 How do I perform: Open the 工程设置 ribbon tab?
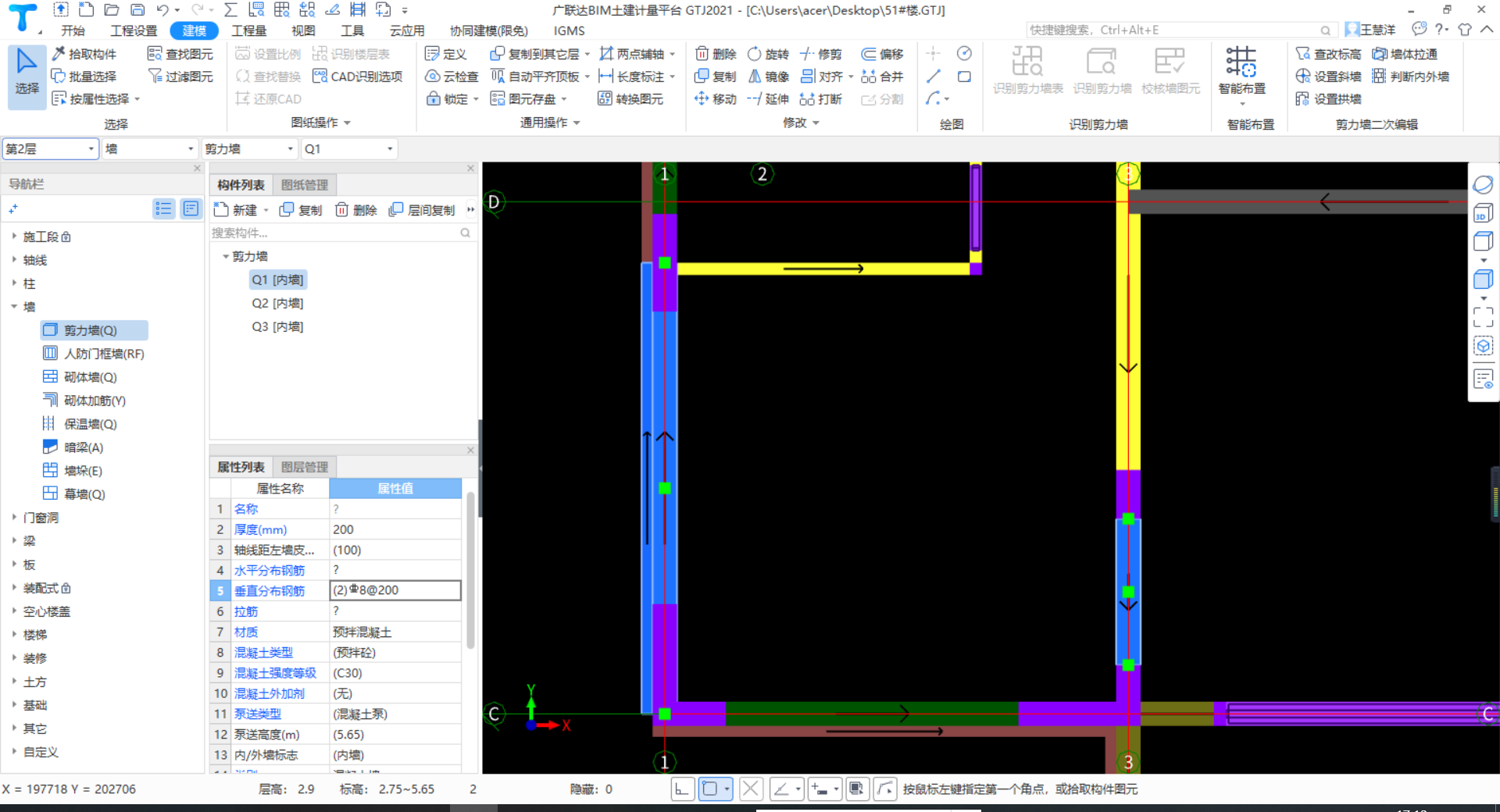point(134,30)
